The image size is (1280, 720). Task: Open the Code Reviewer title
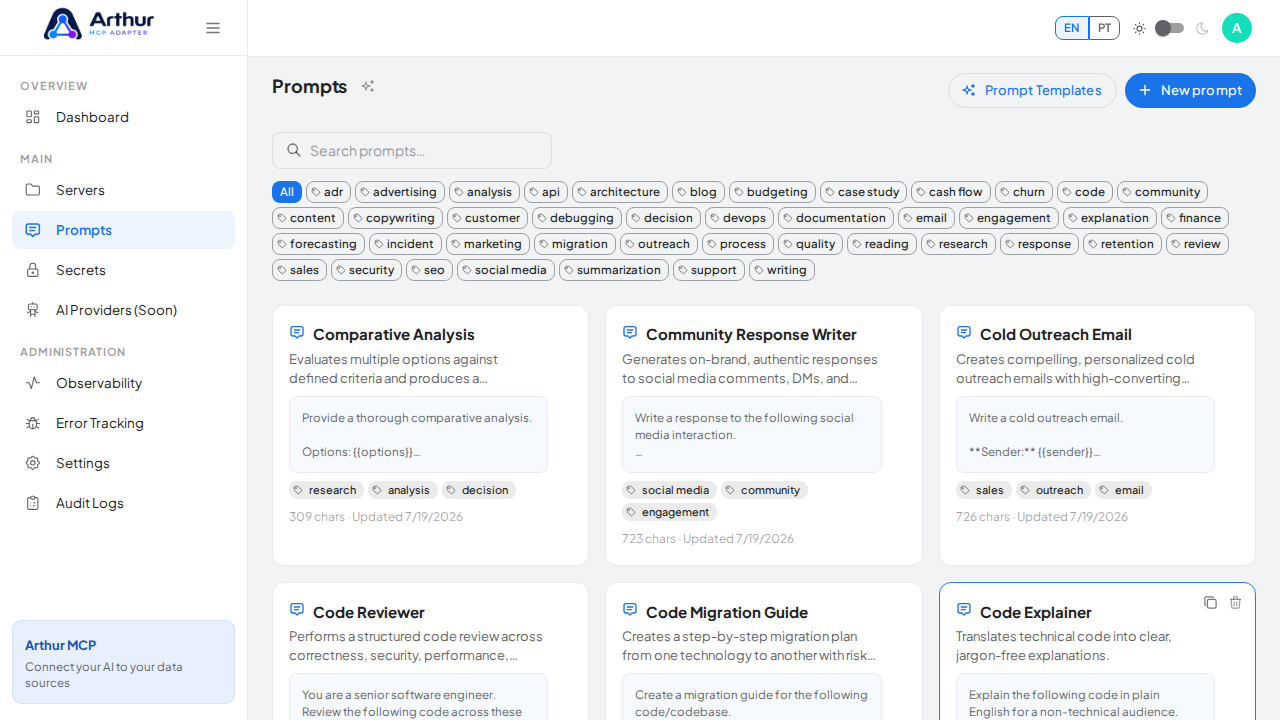click(369, 612)
